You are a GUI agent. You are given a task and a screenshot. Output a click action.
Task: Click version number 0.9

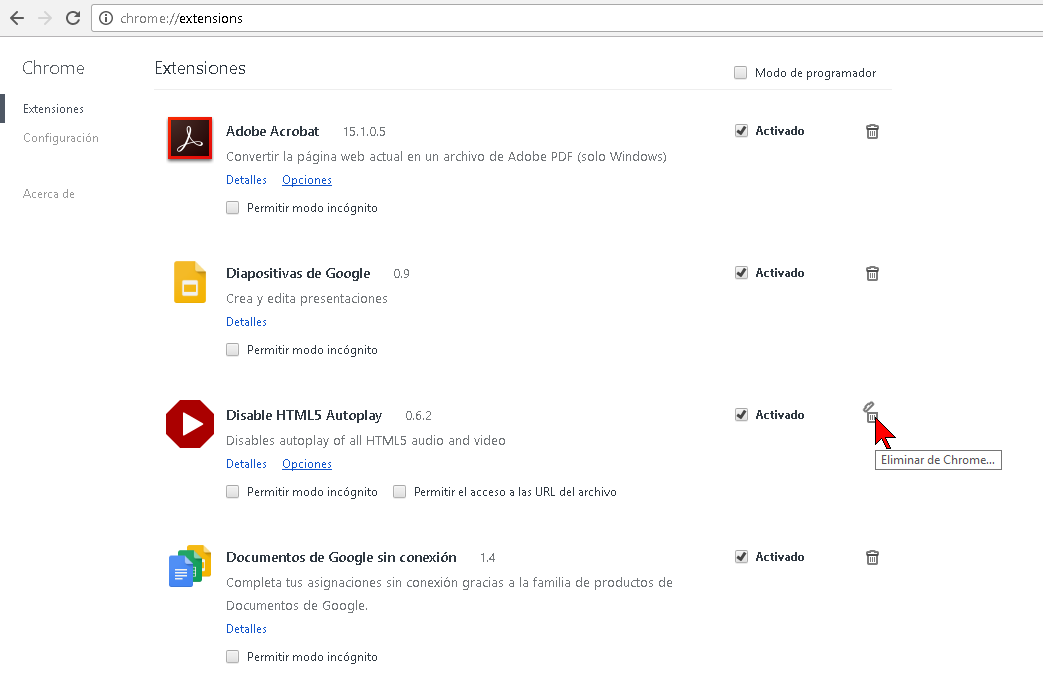pos(401,273)
